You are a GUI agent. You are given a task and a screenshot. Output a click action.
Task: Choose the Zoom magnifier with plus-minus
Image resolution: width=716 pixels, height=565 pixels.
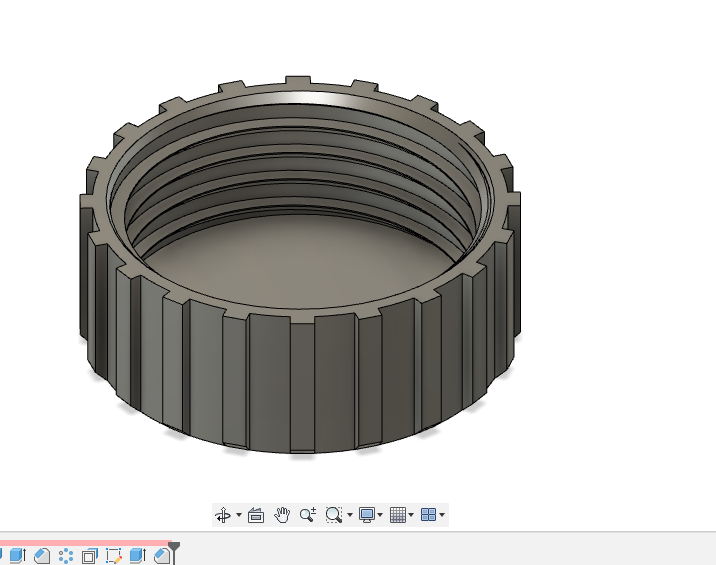[x=307, y=515]
